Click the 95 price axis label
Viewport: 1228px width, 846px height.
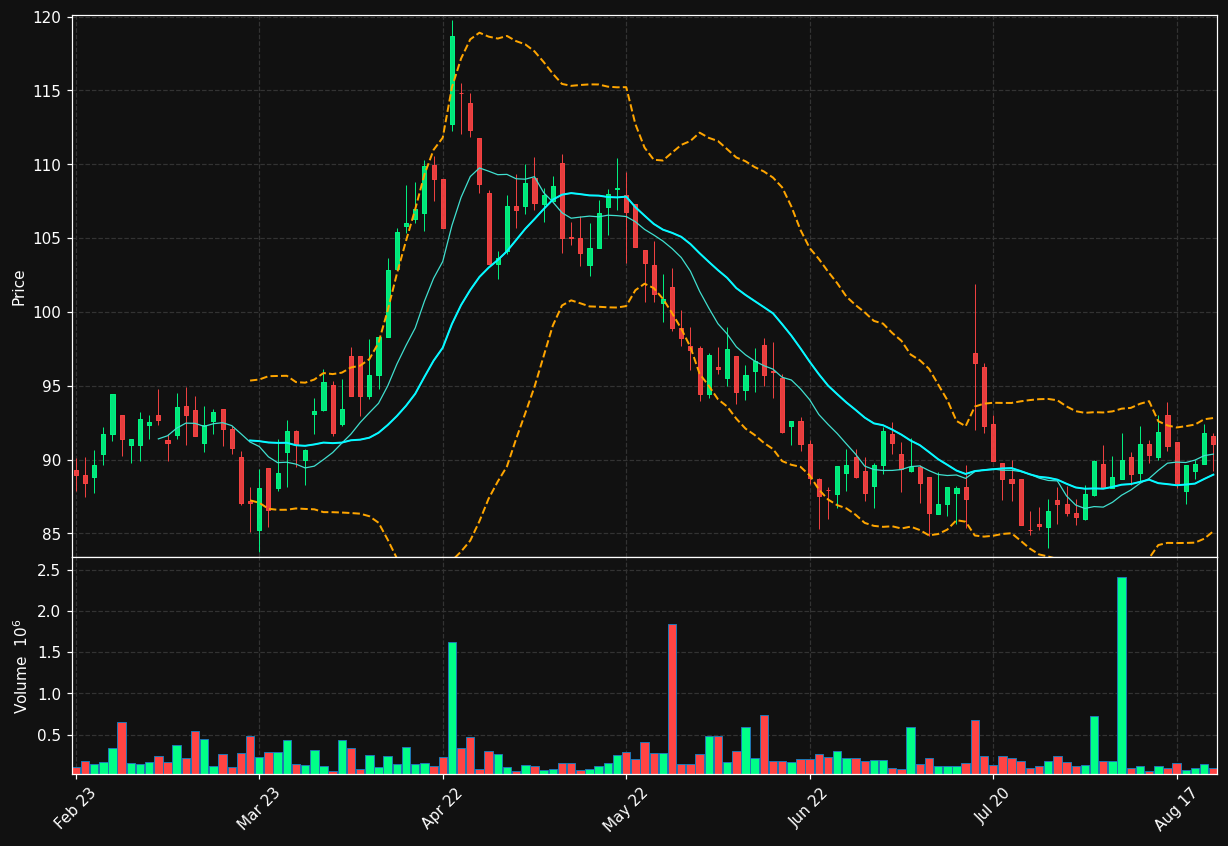tap(52, 387)
